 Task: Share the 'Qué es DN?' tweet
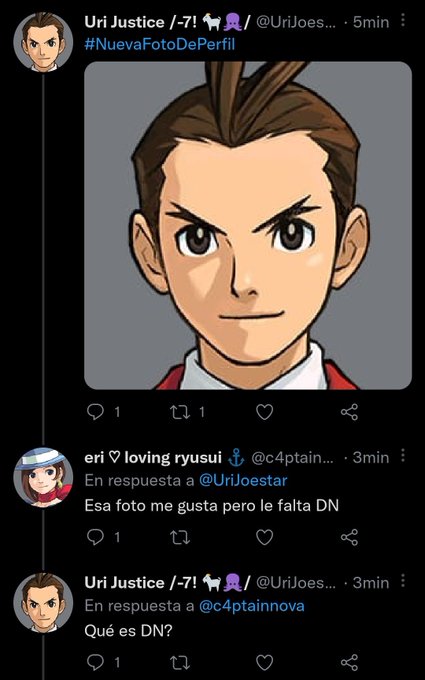(350, 662)
